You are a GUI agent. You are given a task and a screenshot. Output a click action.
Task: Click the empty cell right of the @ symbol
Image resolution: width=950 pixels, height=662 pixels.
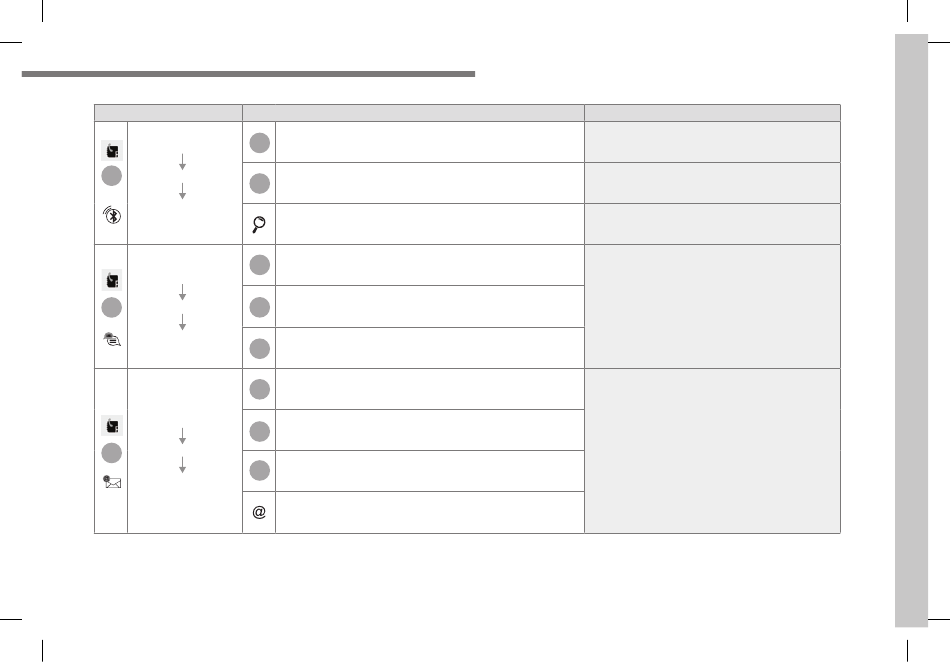pos(430,512)
